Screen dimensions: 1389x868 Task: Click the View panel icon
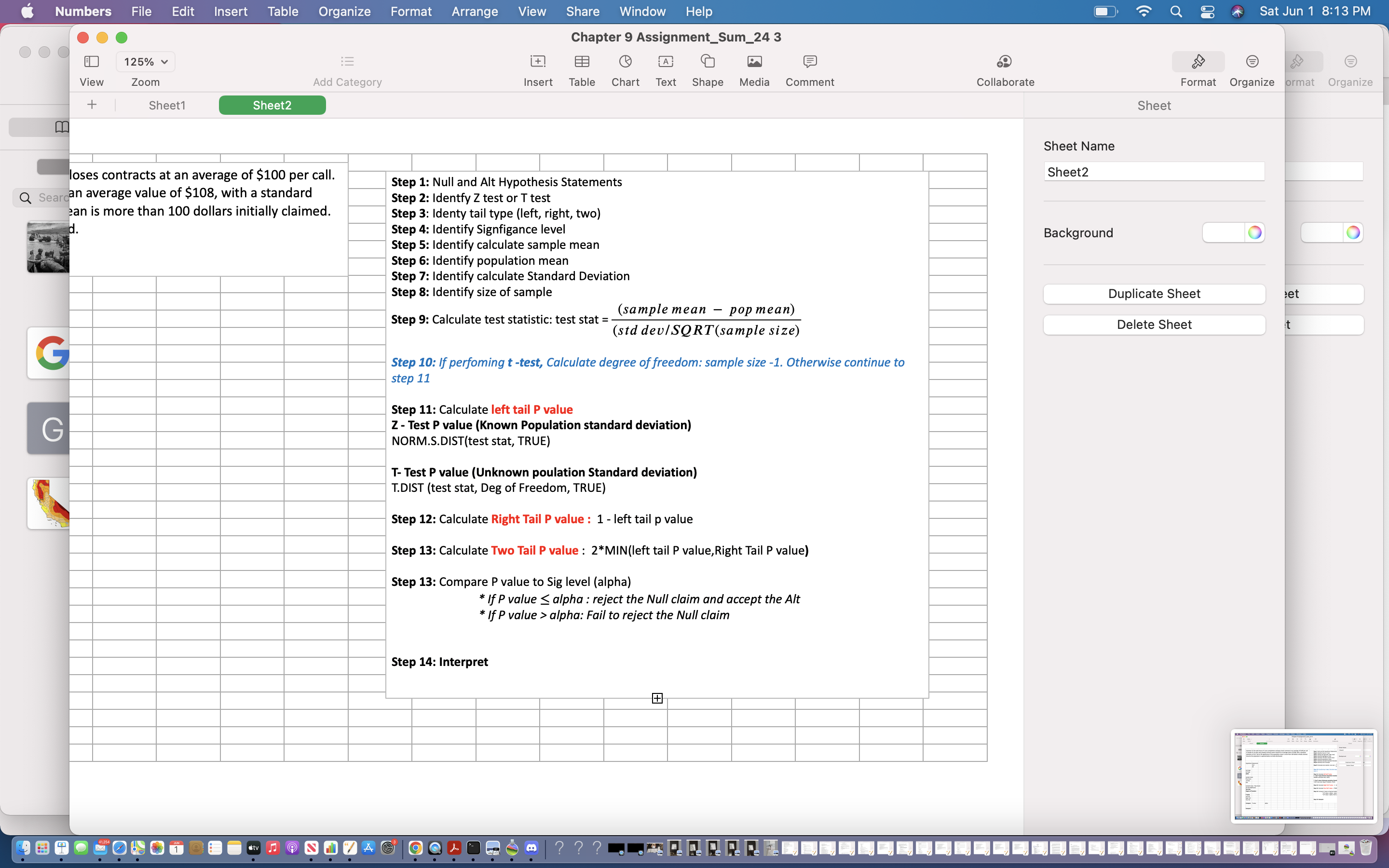pos(91,60)
